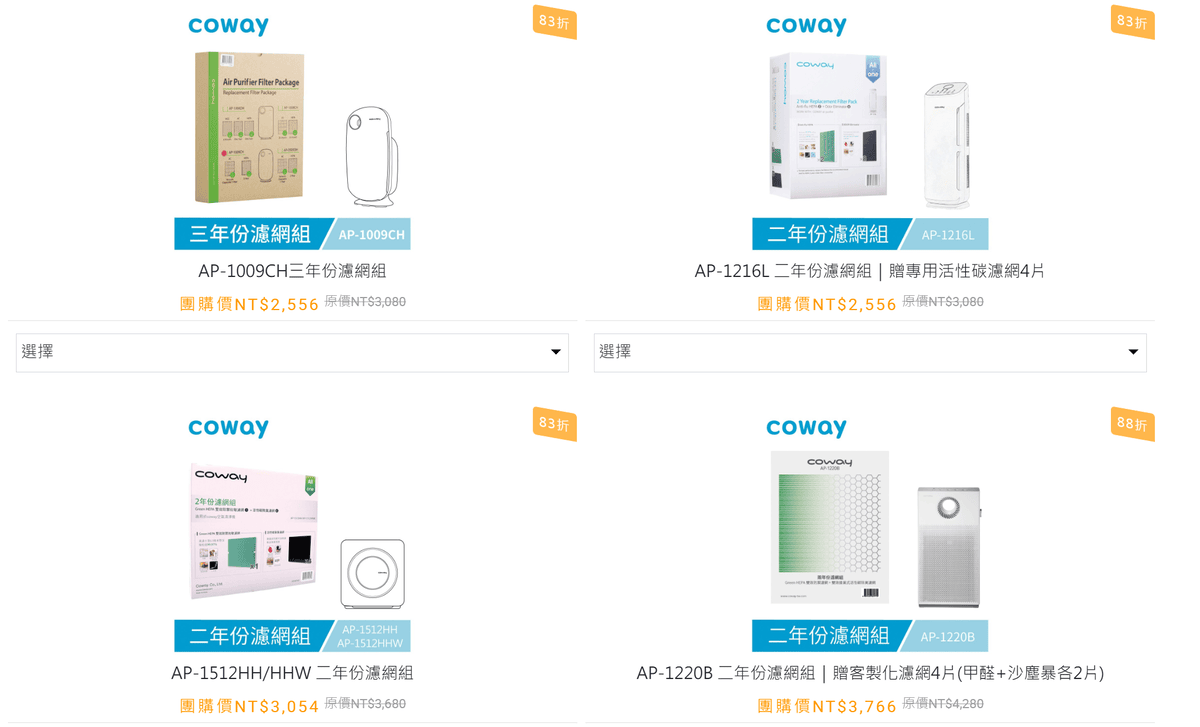Click the 83折 discount badge on AP-1009CH
The width and height of the screenshot is (1200, 727).
click(x=554, y=22)
